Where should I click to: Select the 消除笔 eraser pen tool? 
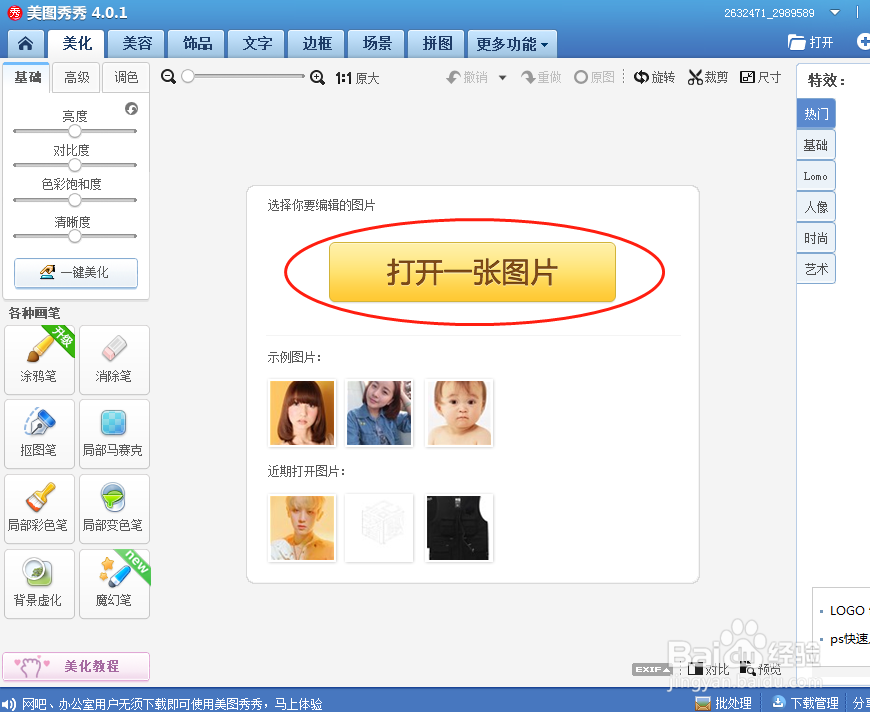click(114, 360)
